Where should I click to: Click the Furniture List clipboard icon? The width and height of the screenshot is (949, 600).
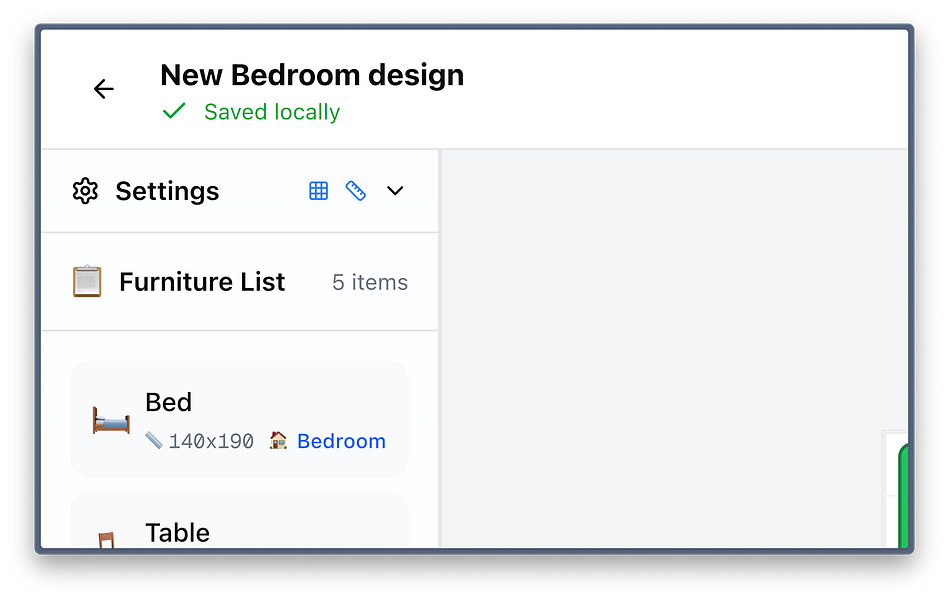tap(87, 282)
